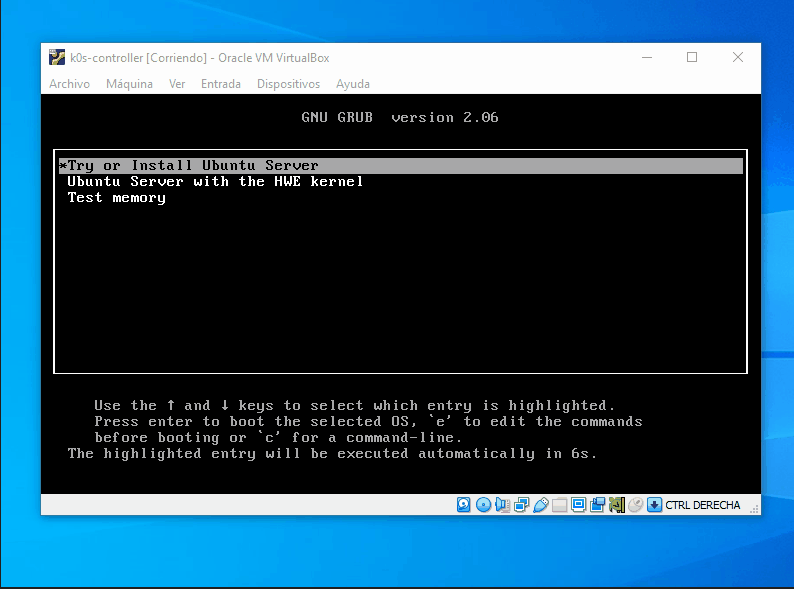This screenshot has height=589, width=794.
Task: Click the window resize grip in status bar
Action: (755, 509)
